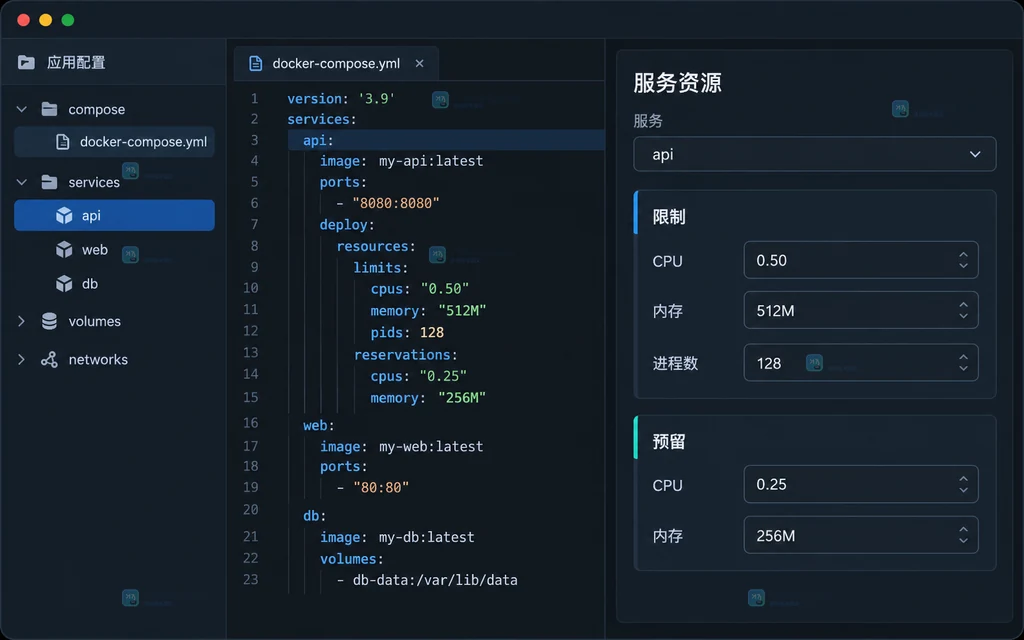
Task: Select the db service in the tree
Action: (x=114, y=283)
